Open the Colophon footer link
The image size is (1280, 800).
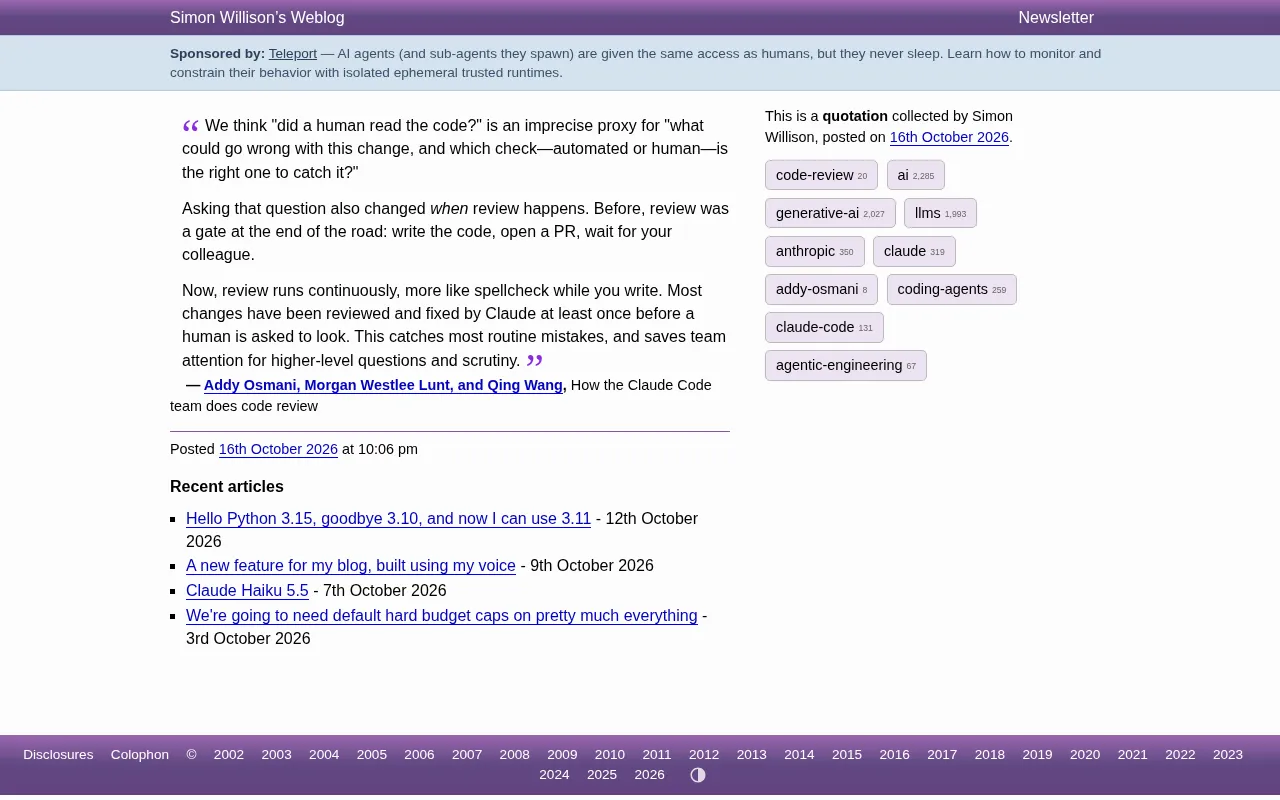[x=139, y=755]
